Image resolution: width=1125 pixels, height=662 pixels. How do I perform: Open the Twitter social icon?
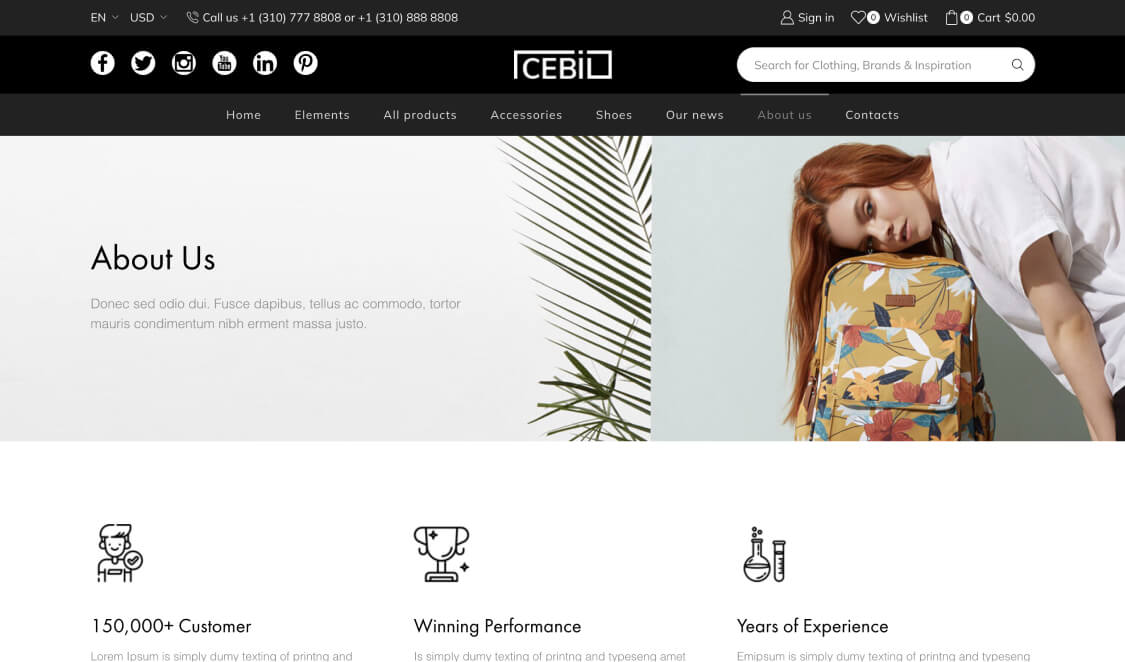tap(143, 63)
